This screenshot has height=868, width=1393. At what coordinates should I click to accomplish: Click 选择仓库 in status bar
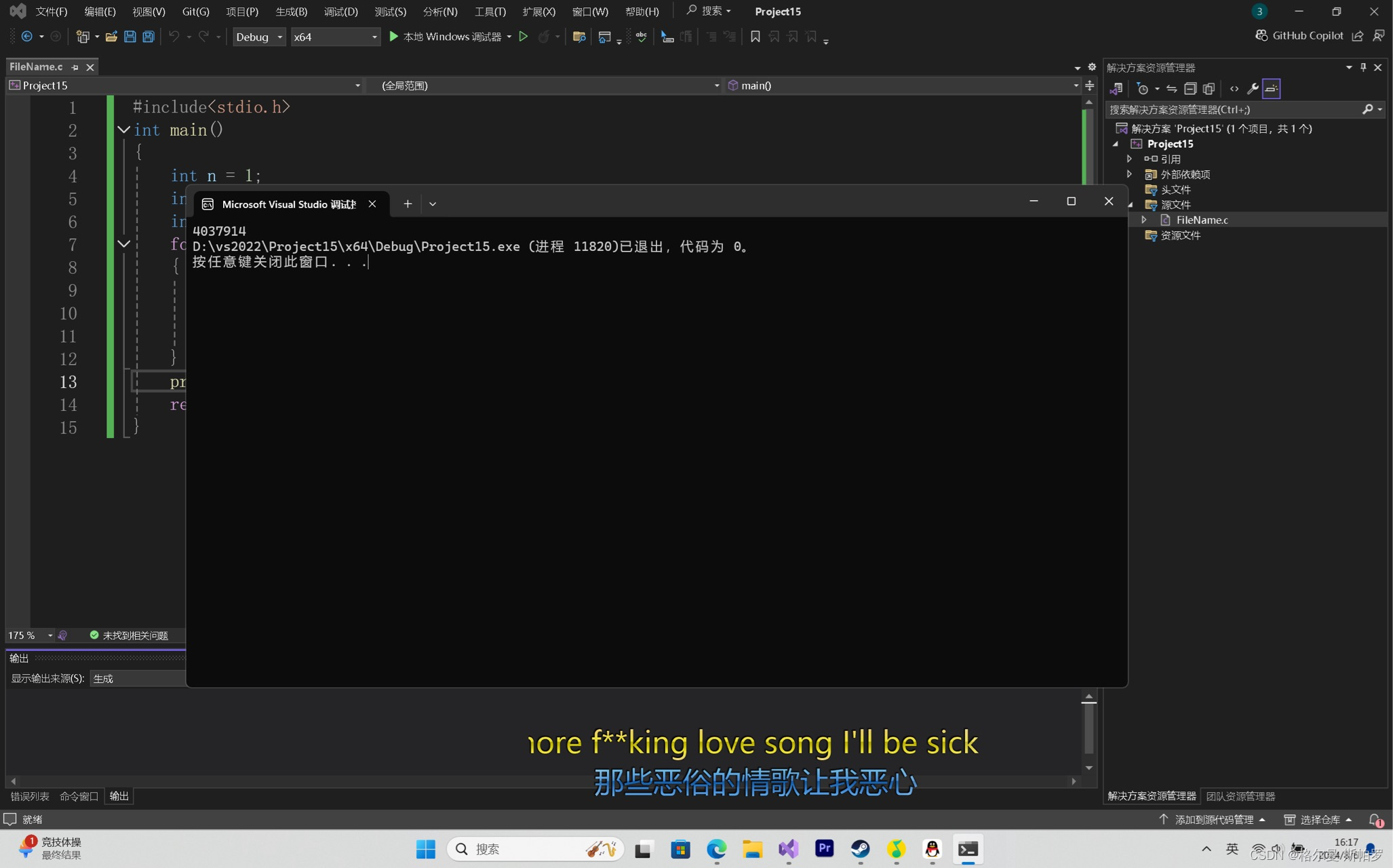pyautogui.click(x=1318, y=819)
